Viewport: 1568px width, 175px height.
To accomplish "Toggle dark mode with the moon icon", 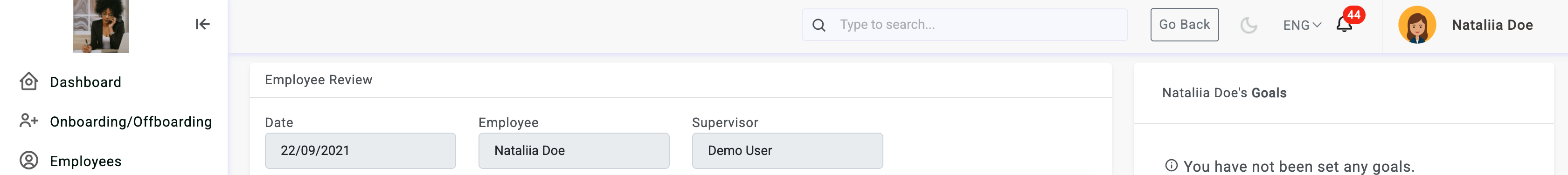I will pos(1249,25).
